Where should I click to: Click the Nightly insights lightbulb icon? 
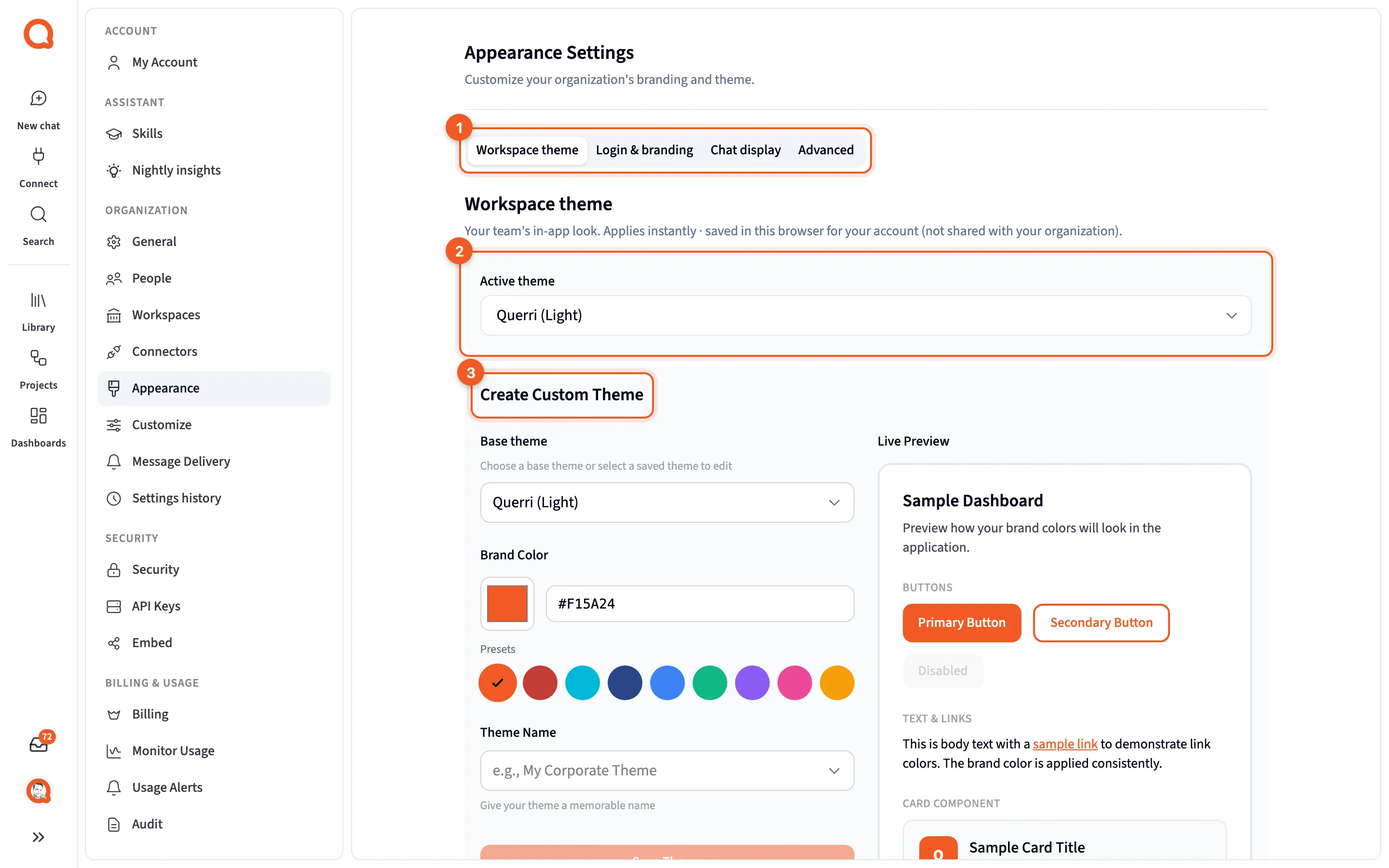pyautogui.click(x=114, y=170)
